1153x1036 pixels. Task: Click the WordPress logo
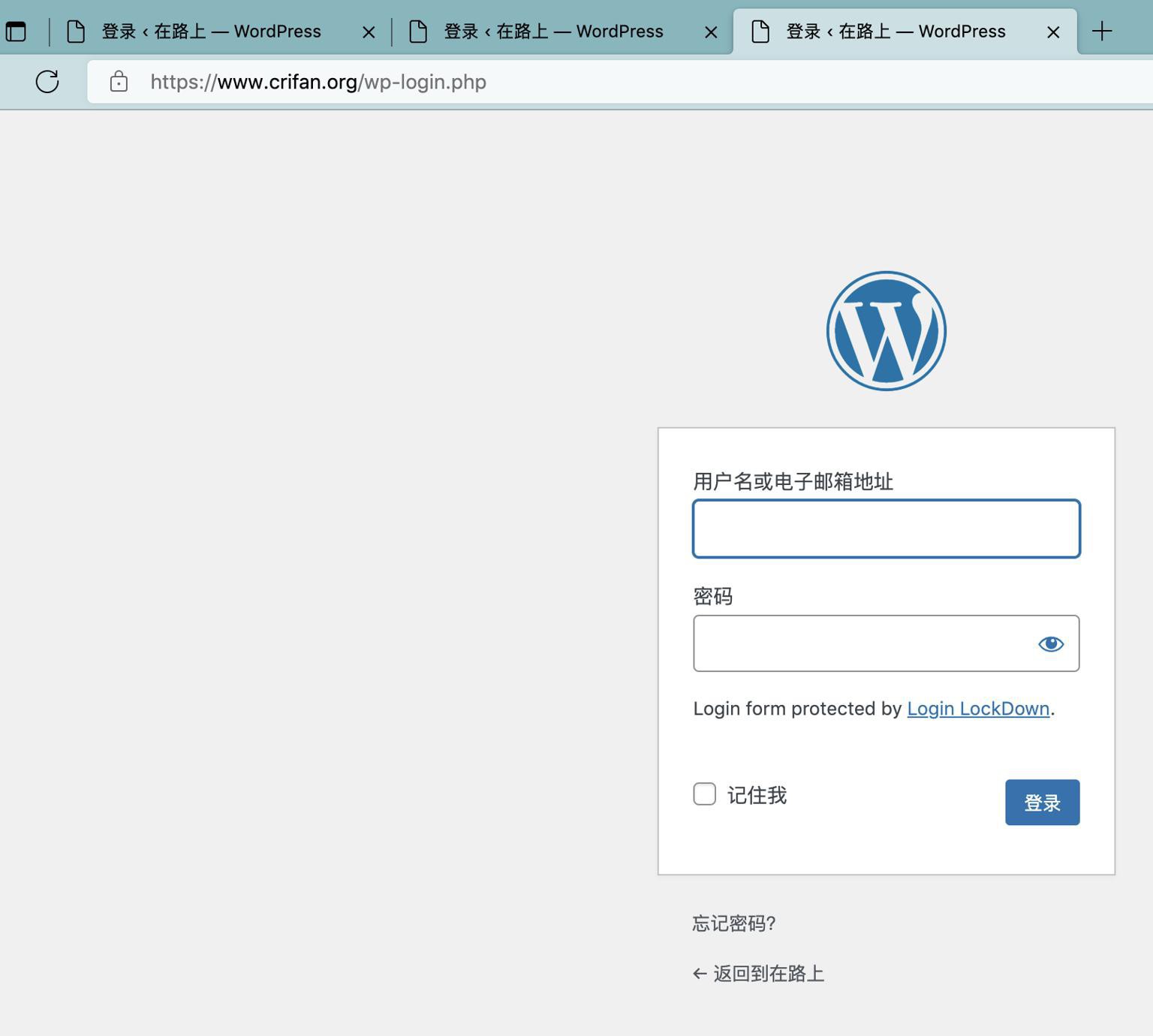887,331
